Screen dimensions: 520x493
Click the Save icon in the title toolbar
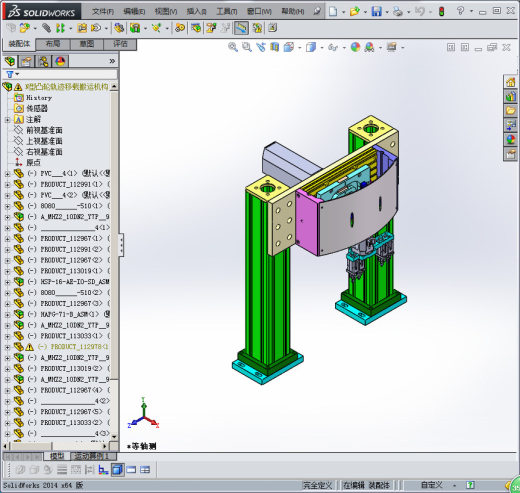(377, 11)
